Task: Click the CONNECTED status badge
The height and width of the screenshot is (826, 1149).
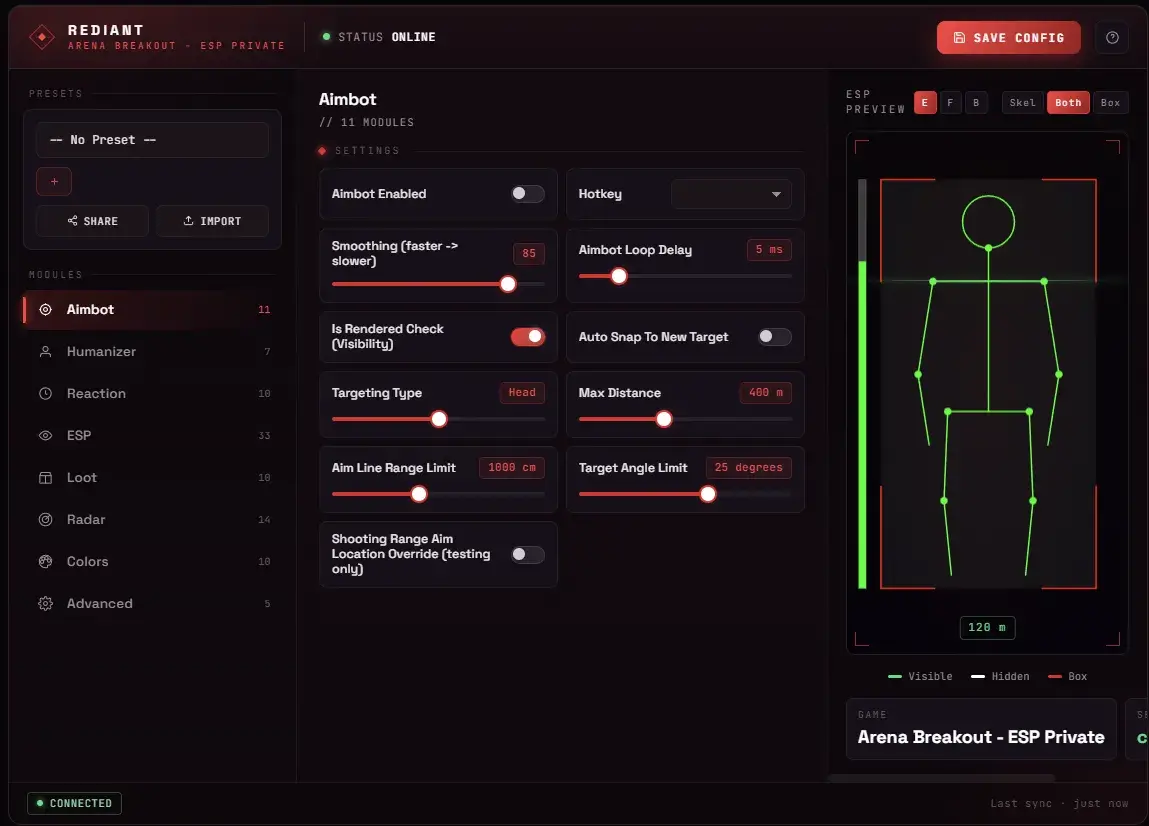Action: 74,803
